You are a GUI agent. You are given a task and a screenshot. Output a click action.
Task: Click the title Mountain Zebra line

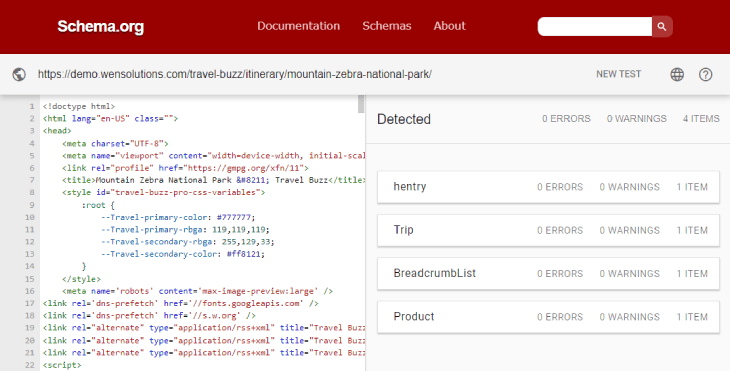pyautogui.click(x=214, y=180)
